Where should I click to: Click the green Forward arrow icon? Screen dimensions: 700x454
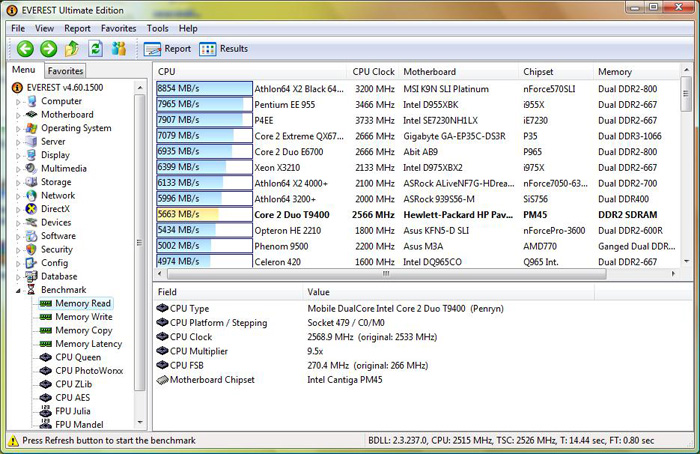pyautogui.click(x=49, y=49)
